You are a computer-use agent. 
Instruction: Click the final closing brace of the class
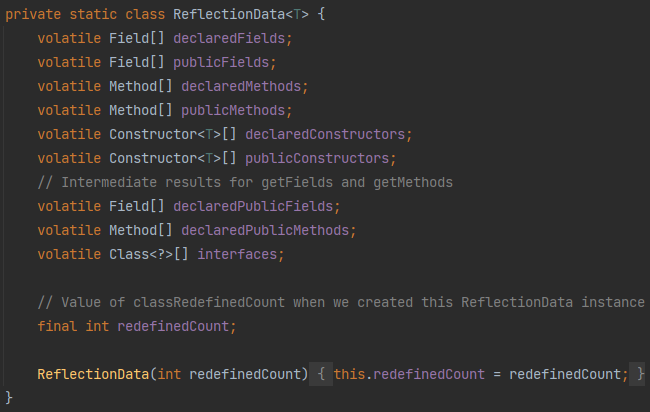click(x=10, y=398)
